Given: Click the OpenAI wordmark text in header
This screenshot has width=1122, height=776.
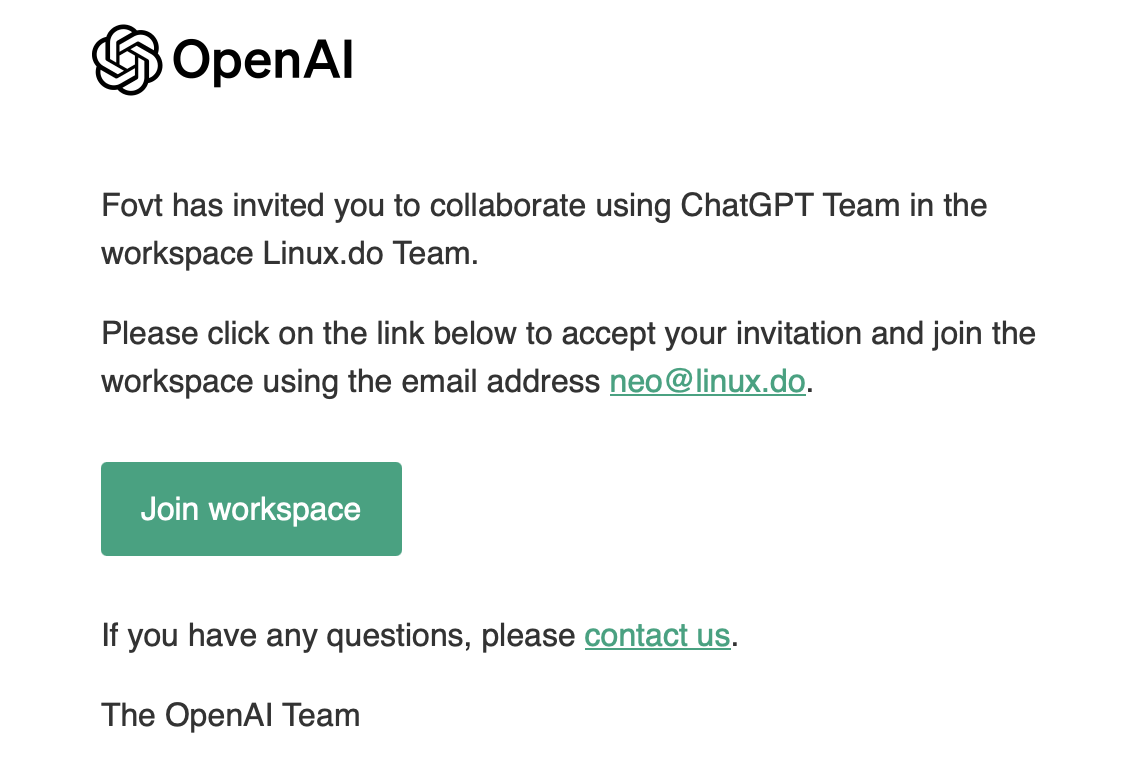Looking at the screenshot, I should [263, 60].
